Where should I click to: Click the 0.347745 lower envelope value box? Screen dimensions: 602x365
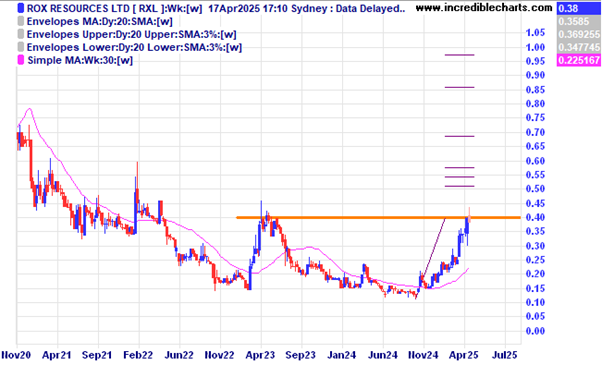click(x=579, y=47)
